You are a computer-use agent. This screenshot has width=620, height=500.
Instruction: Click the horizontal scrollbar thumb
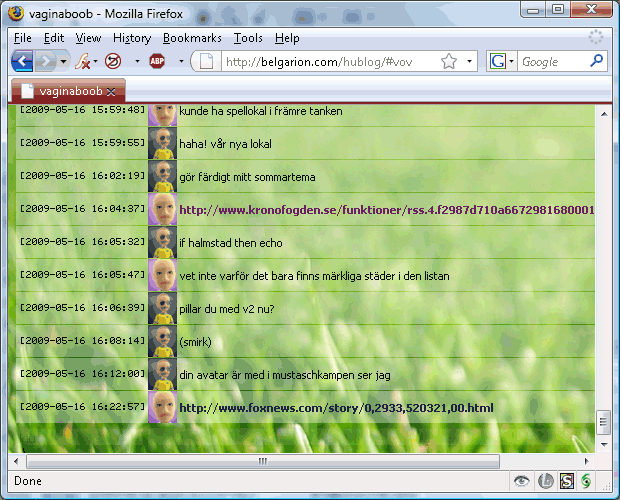(263, 461)
